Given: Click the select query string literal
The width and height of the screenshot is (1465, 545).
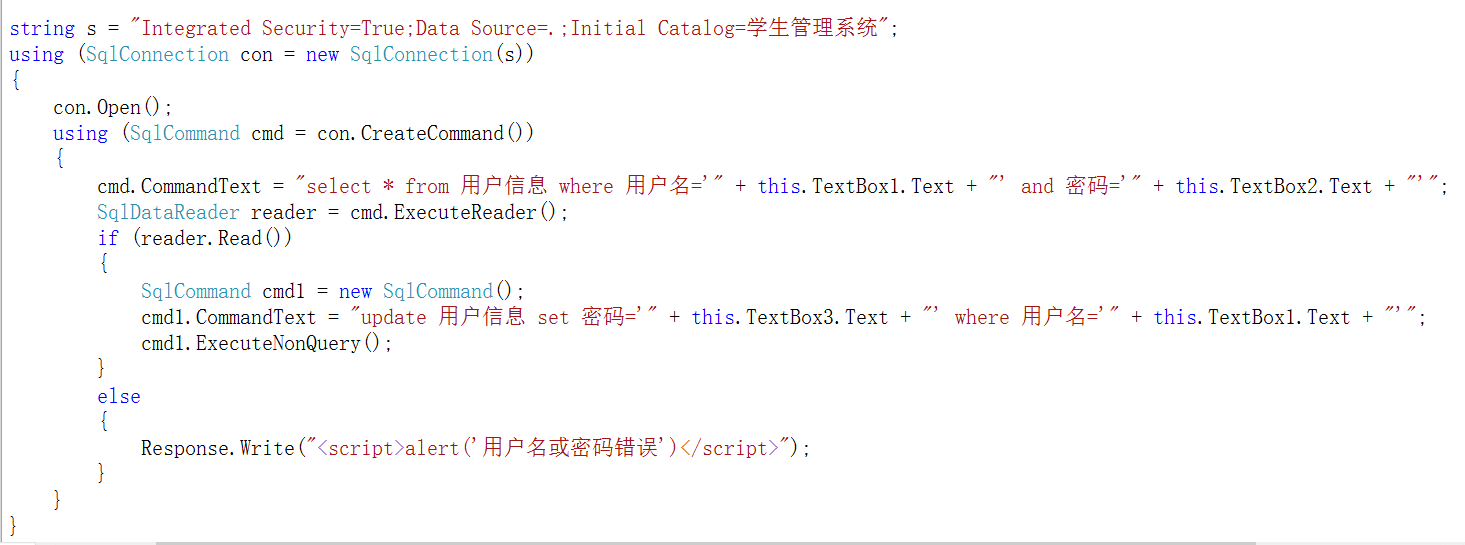Looking at the screenshot, I should tap(509, 186).
